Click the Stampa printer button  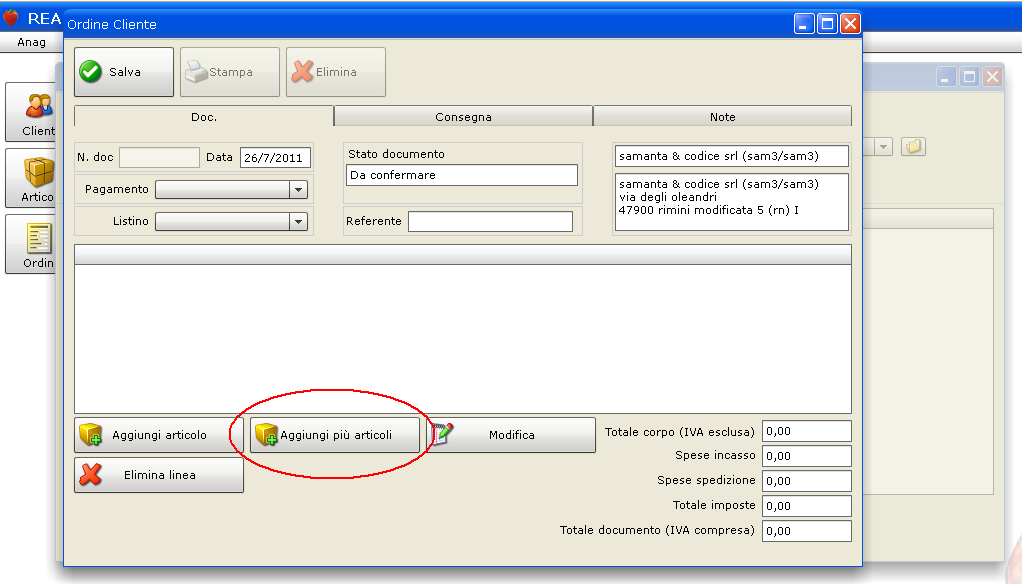tap(229, 72)
